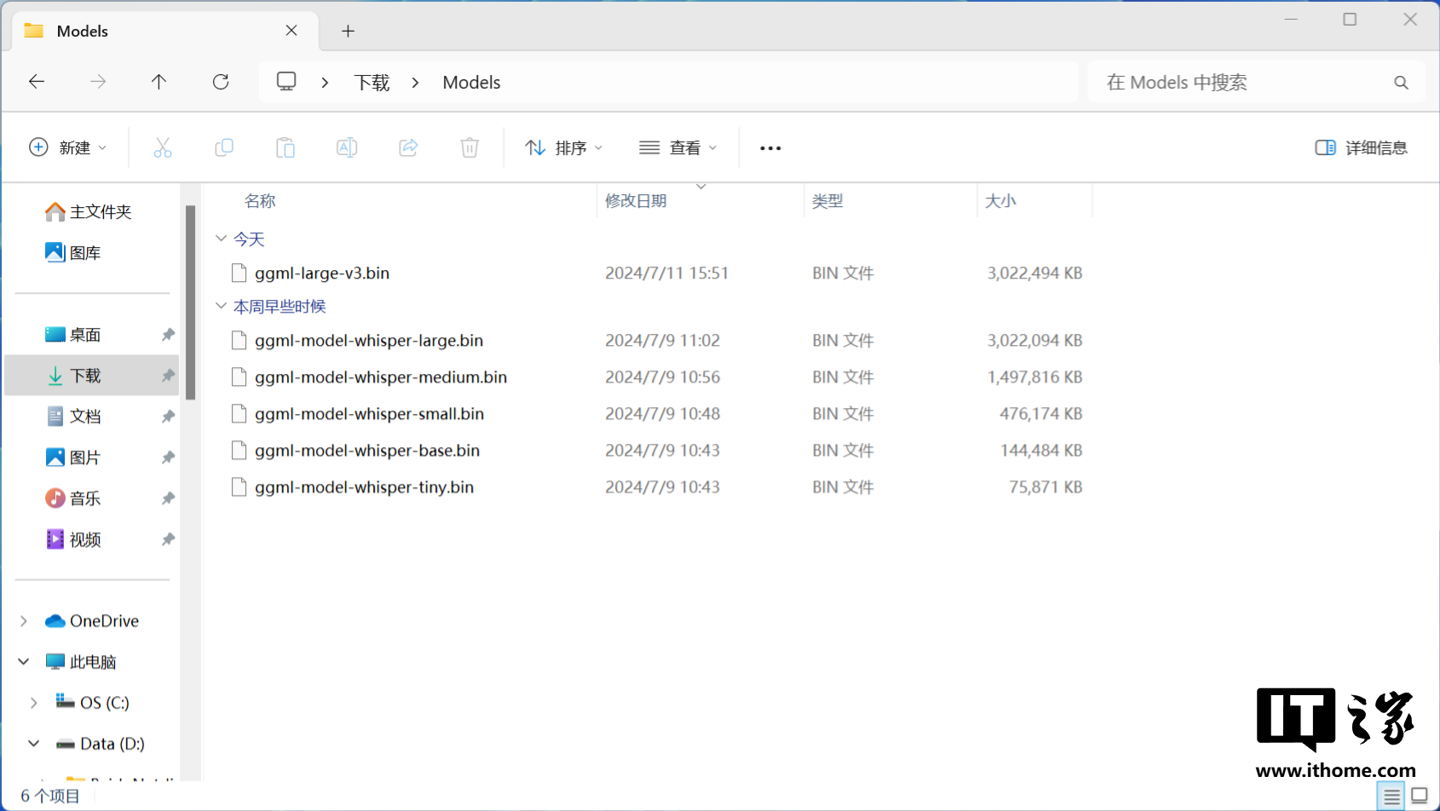Click the Delete trash can icon

pos(469,148)
